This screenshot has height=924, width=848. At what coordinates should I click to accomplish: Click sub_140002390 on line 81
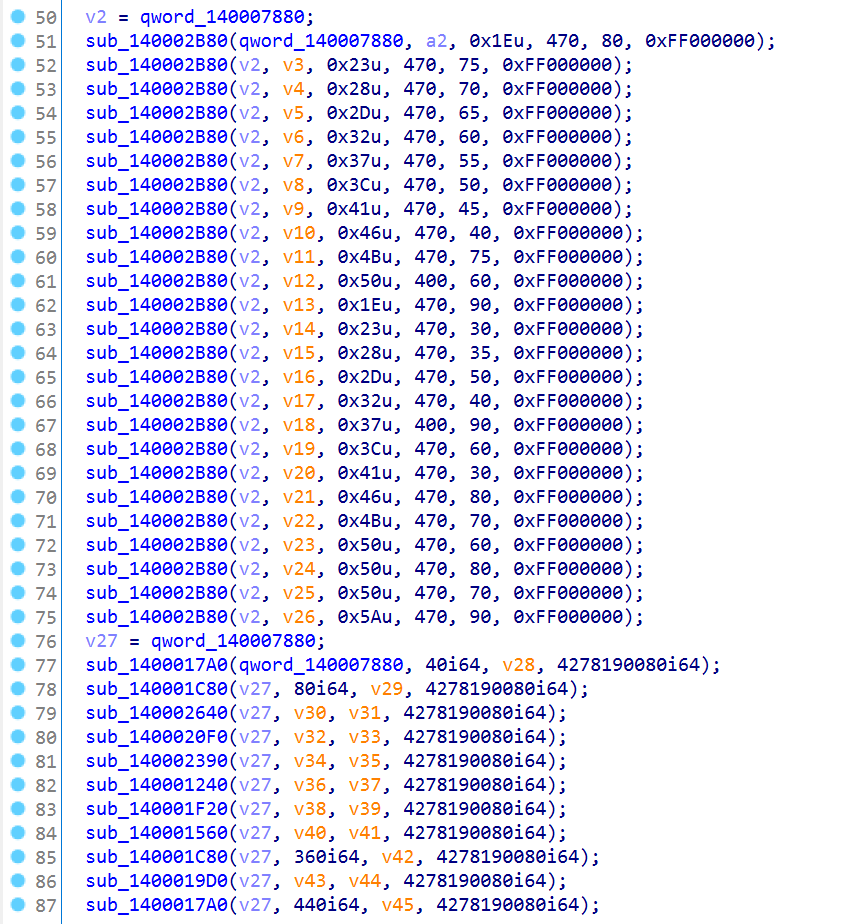[157, 761]
